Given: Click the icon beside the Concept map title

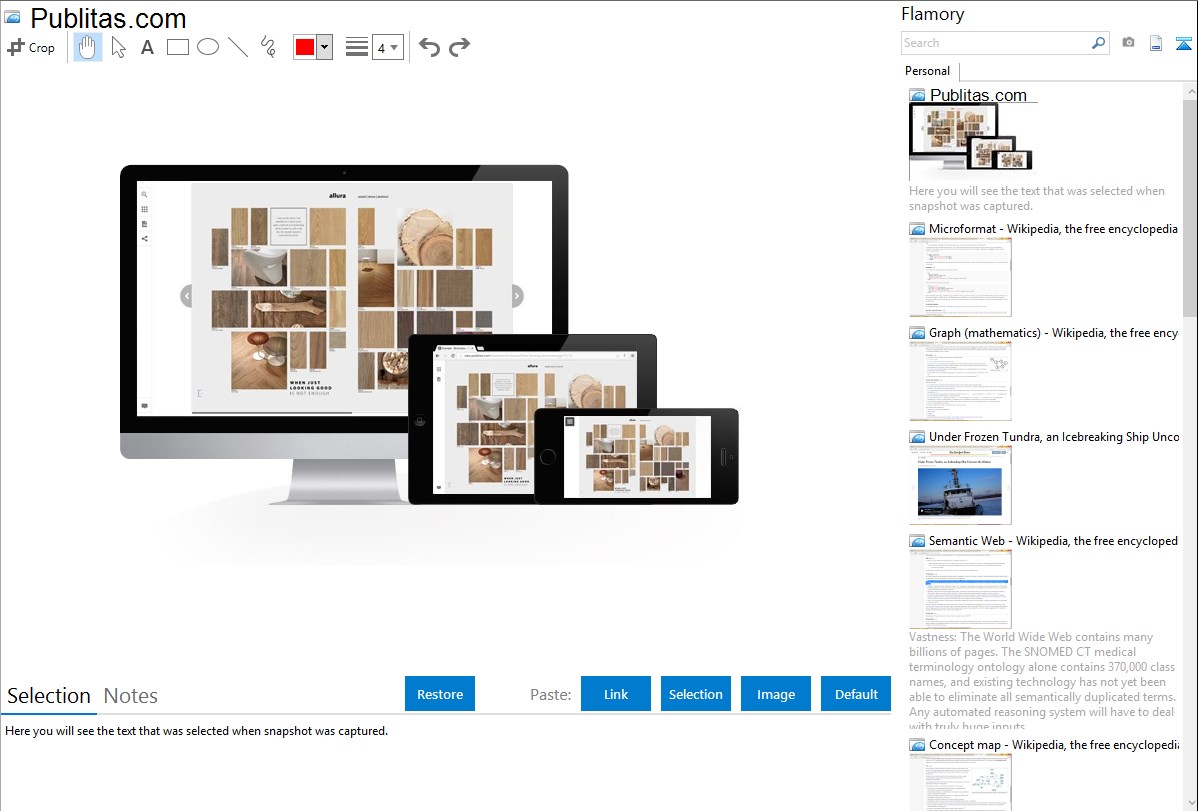Looking at the screenshot, I should point(917,745).
